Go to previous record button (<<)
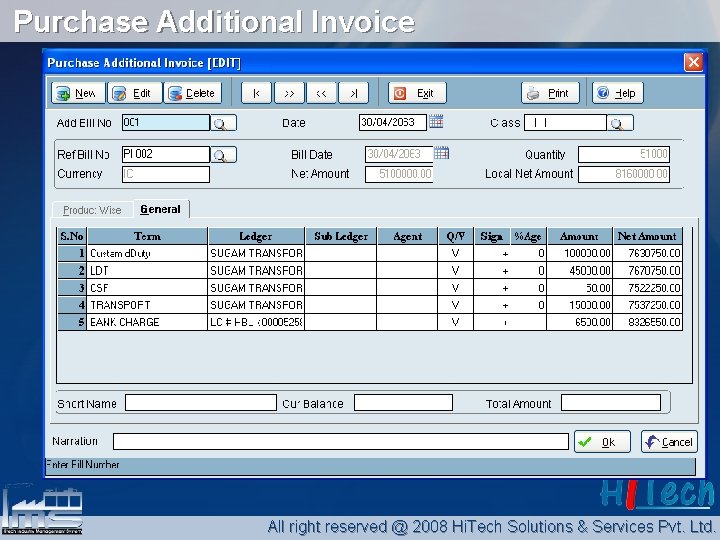This screenshot has height=540, width=720. [x=321, y=93]
